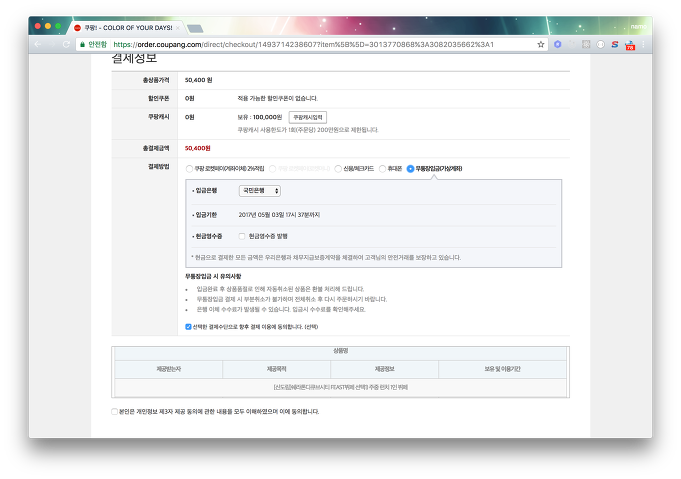This screenshot has width=681, height=479.
Task: Go back using the browser back arrow
Action: 38,44
